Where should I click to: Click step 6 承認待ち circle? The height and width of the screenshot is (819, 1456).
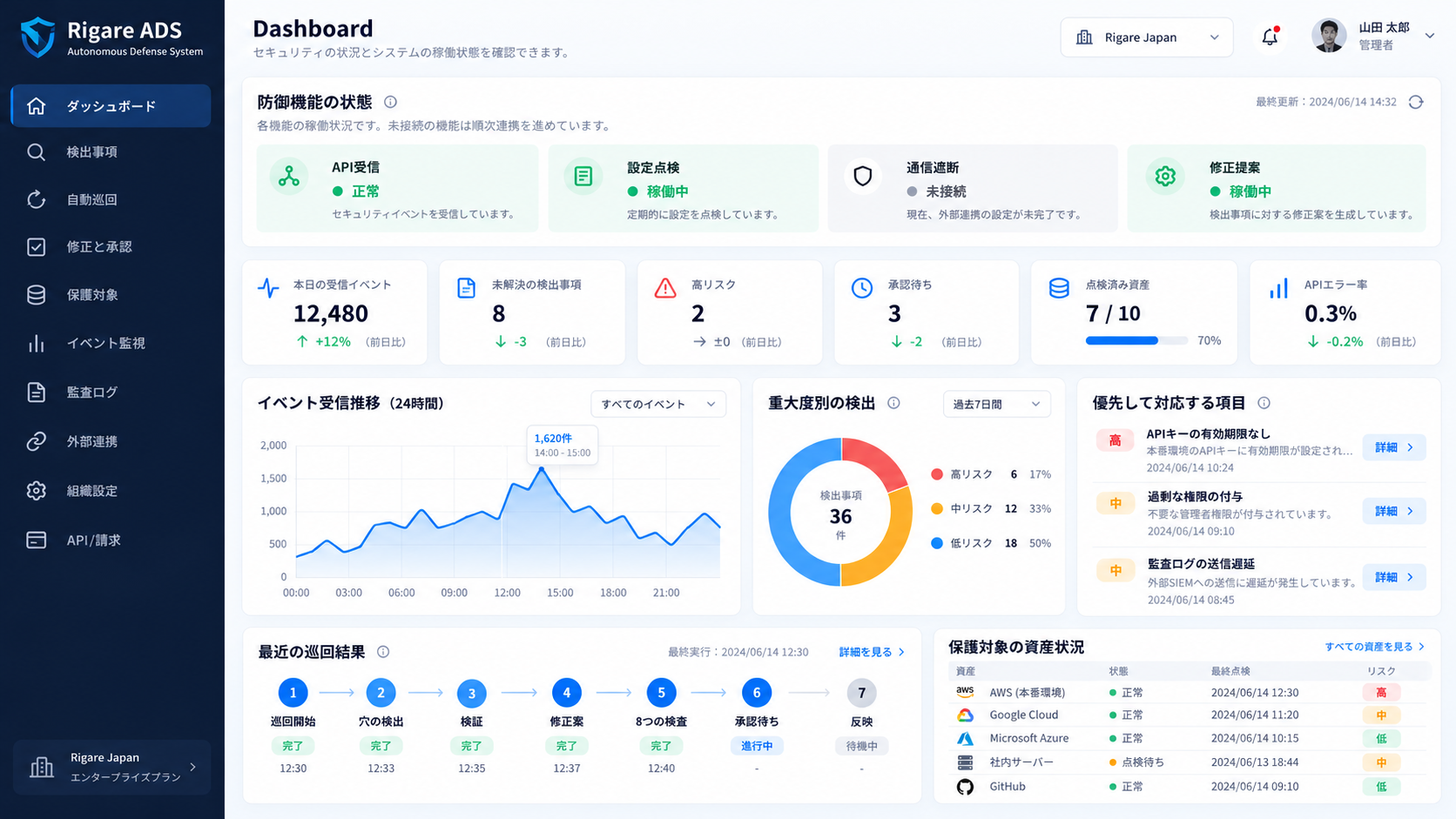pos(756,693)
